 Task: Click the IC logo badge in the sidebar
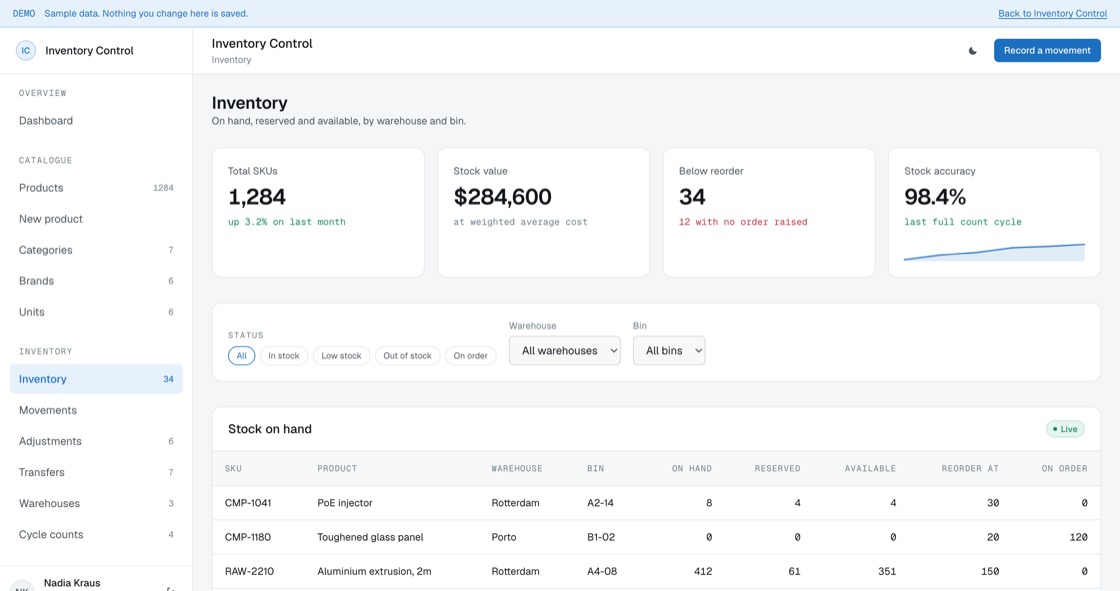point(26,51)
